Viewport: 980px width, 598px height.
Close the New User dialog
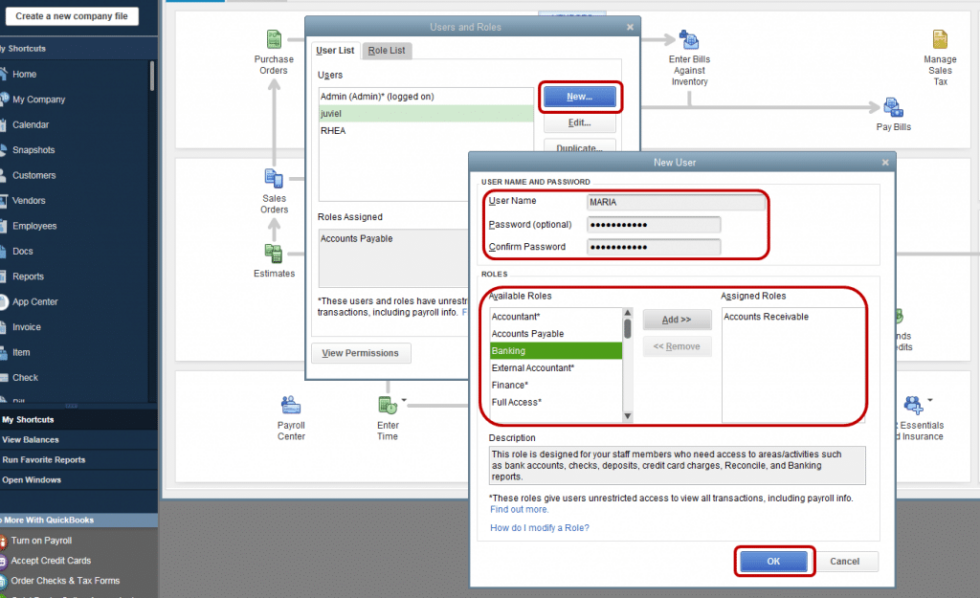tap(885, 162)
